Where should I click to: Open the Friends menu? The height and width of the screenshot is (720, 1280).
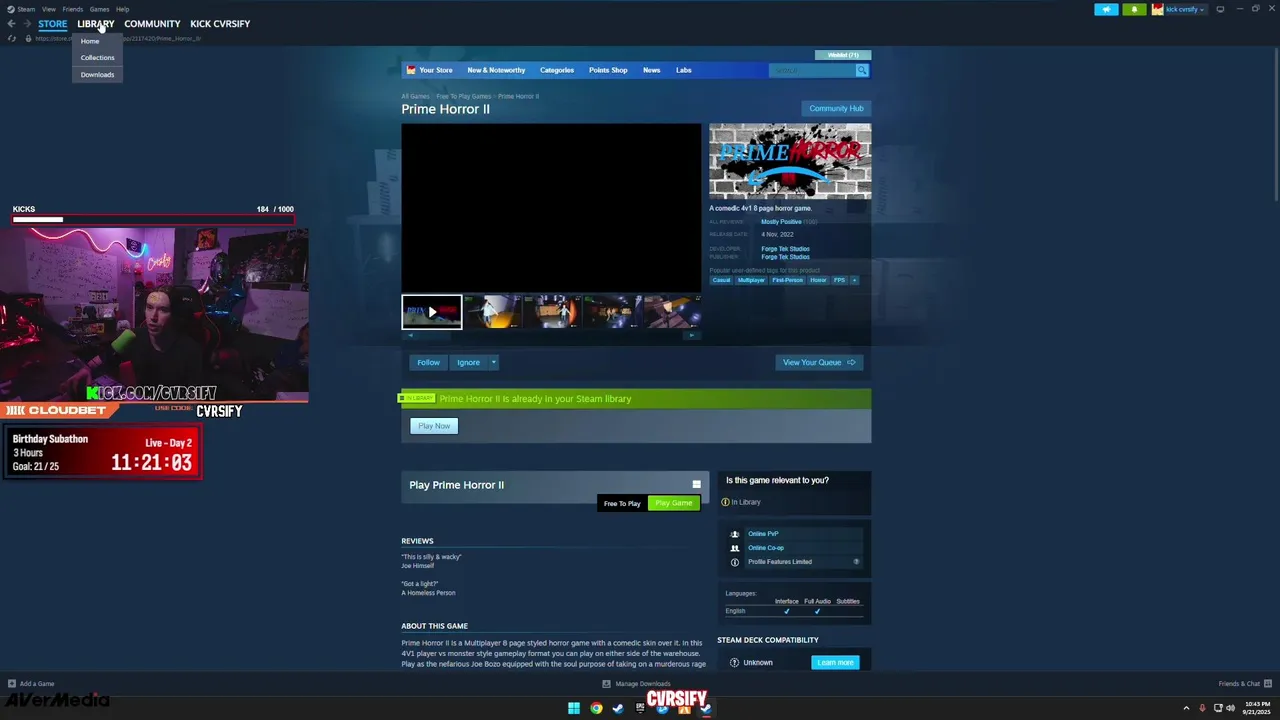(73, 9)
